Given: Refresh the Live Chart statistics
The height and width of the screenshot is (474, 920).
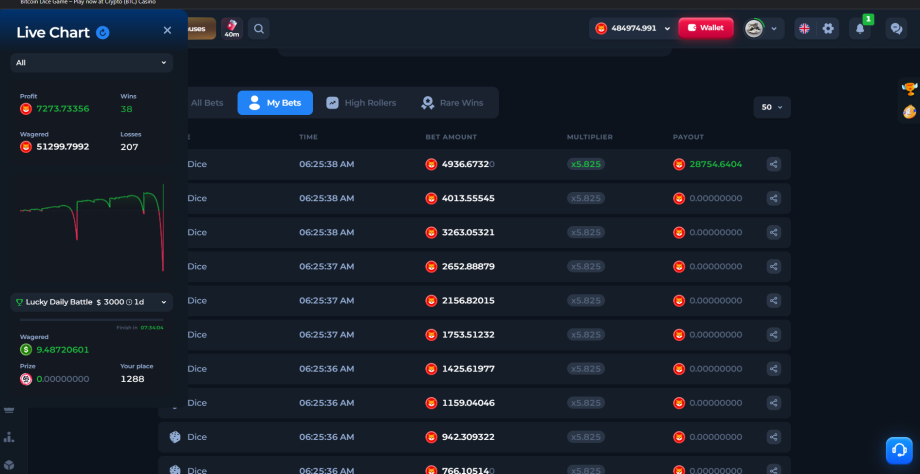Looking at the screenshot, I should tap(103, 32).
